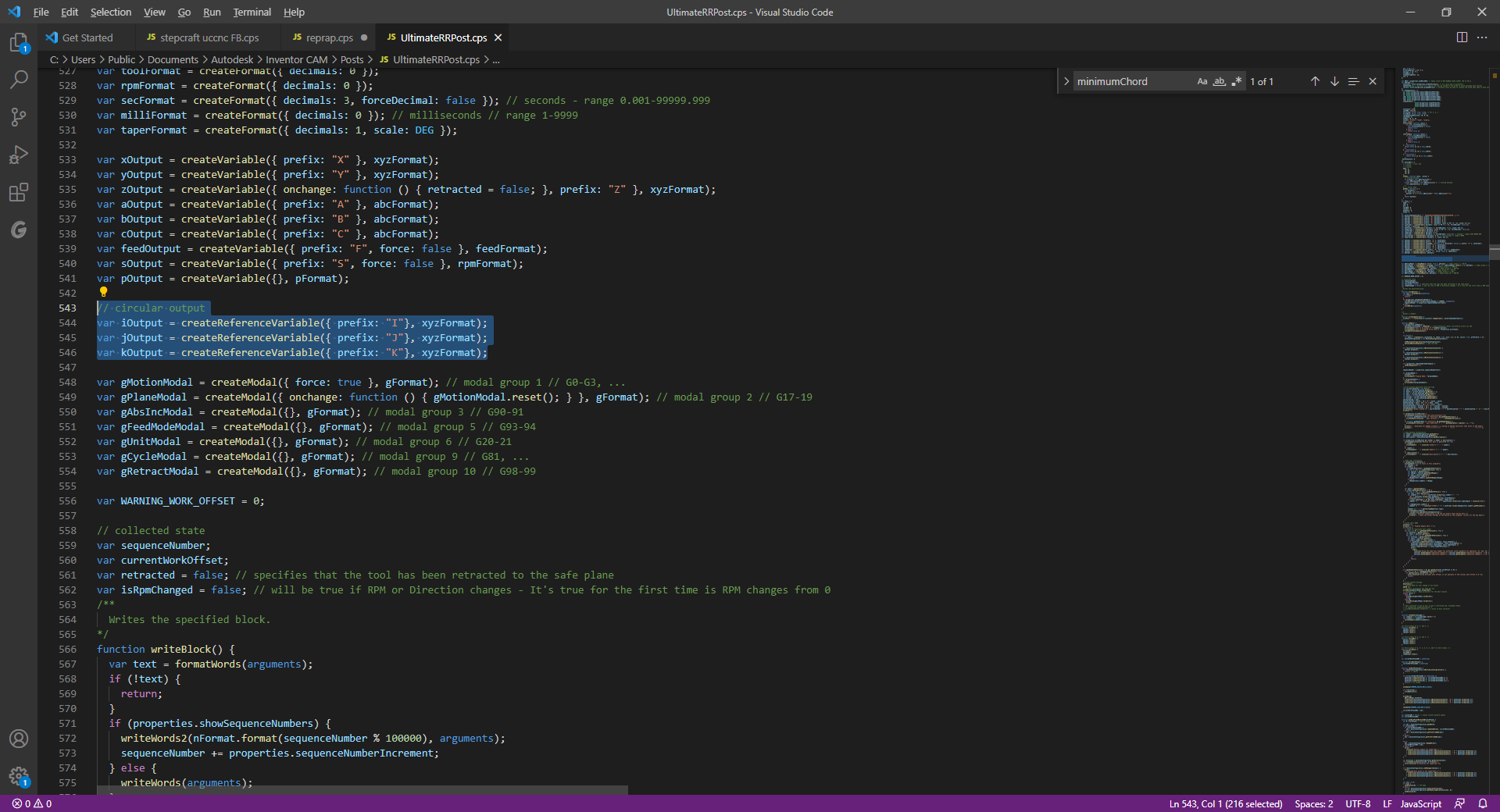Image resolution: width=1500 pixels, height=812 pixels.
Task: Open the Accounts menu icon
Action: 19,739
